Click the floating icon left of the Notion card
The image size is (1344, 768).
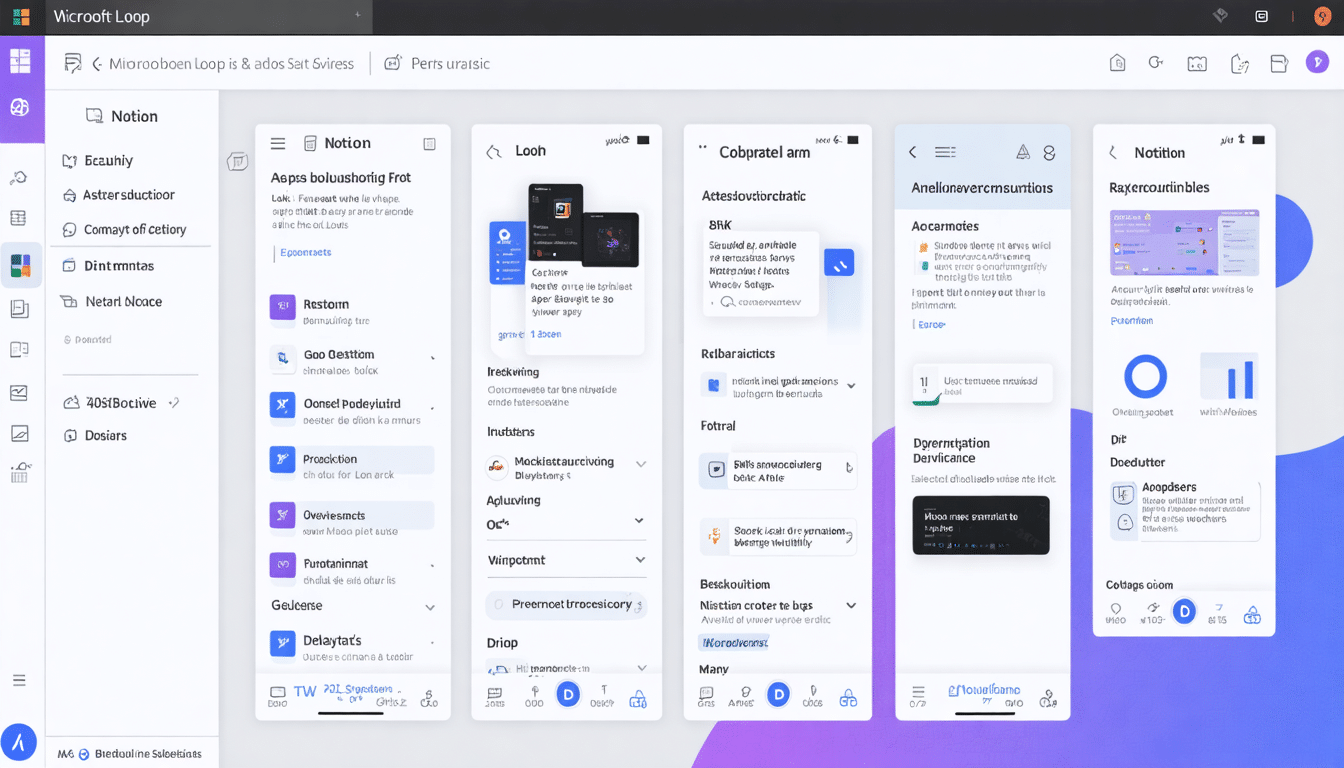tap(237, 161)
